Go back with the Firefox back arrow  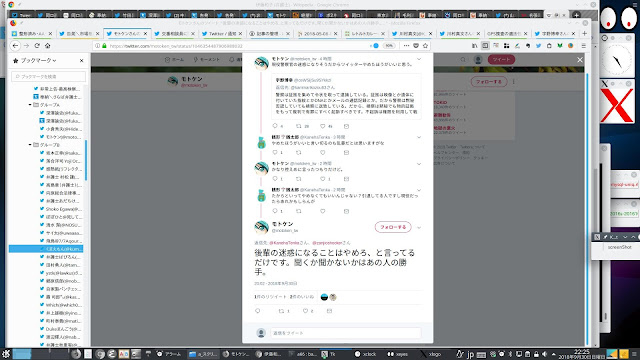15,46
